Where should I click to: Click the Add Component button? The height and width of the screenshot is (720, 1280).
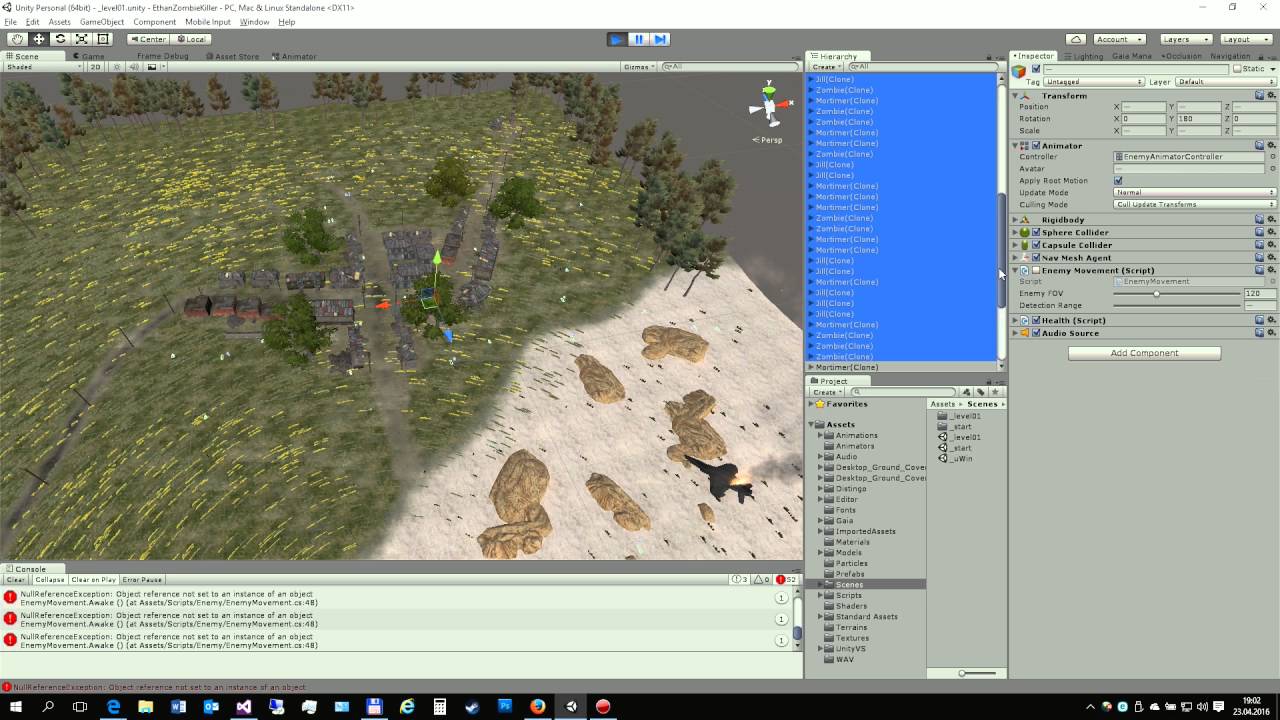click(1144, 353)
